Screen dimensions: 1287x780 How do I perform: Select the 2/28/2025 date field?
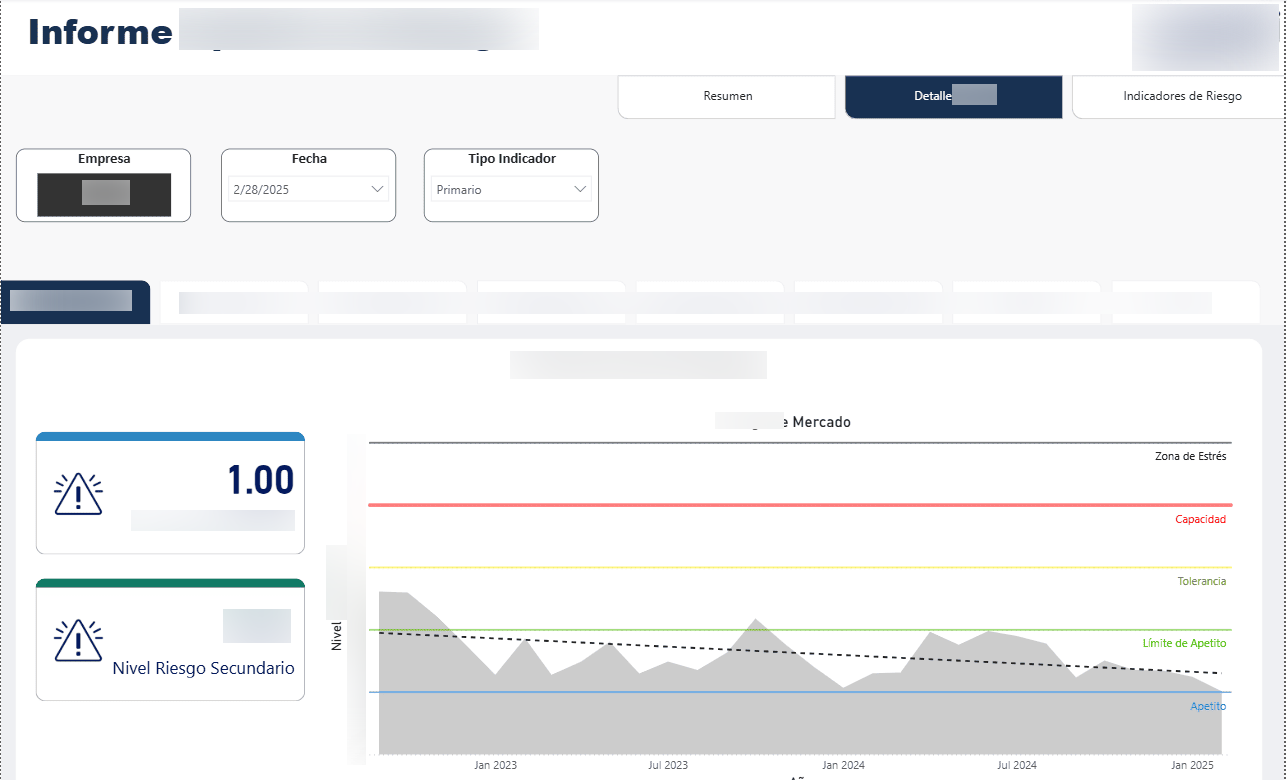pyautogui.click(x=298, y=189)
